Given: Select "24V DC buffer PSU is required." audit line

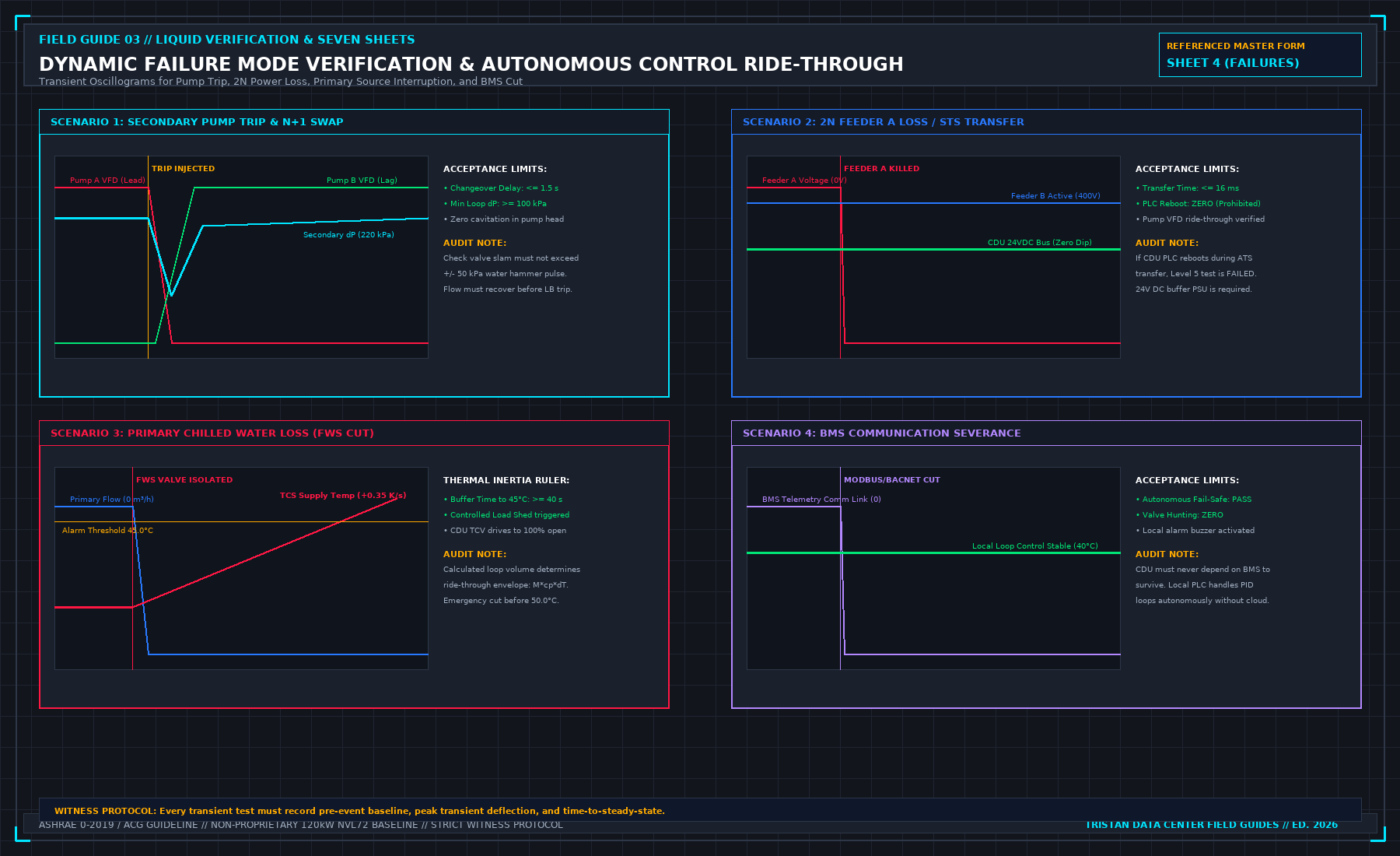Looking at the screenshot, I should [1194, 289].
